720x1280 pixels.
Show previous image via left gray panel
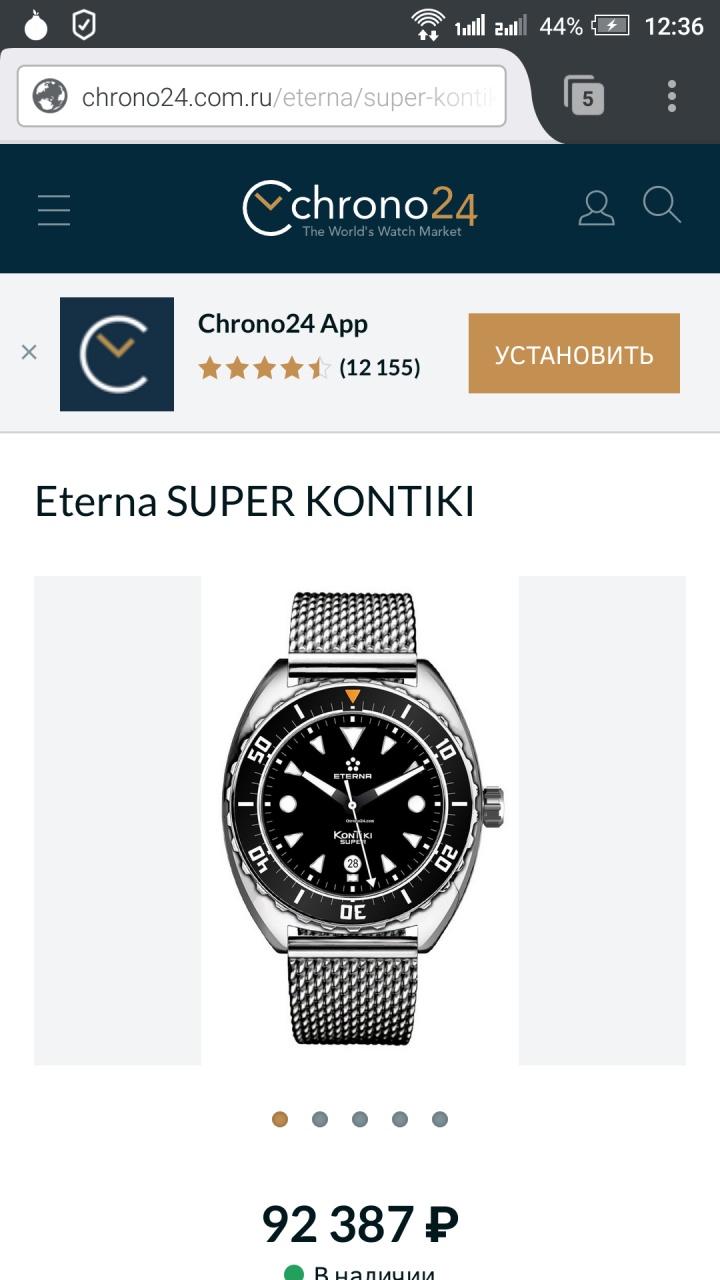(x=118, y=820)
